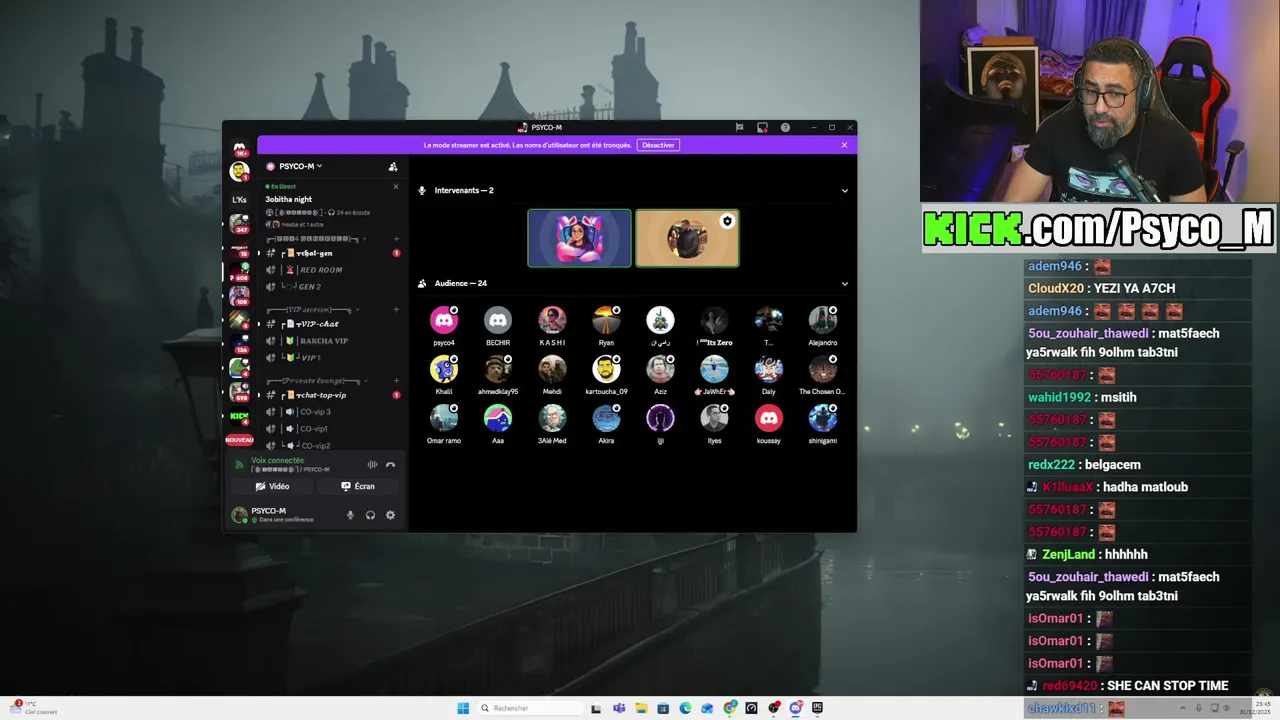Open the PSYCO-M user profile panel
1280x720 pixels.
click(284, 515)
